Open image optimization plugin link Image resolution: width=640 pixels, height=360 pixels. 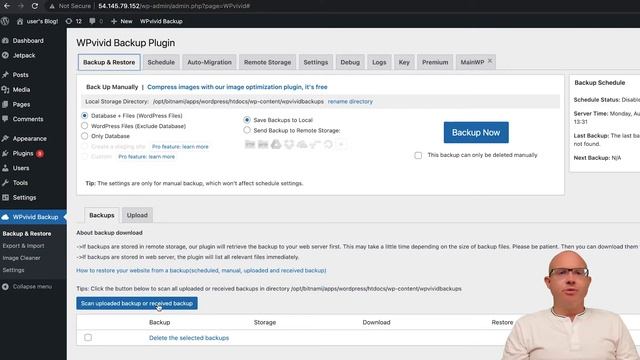(237, 87)
